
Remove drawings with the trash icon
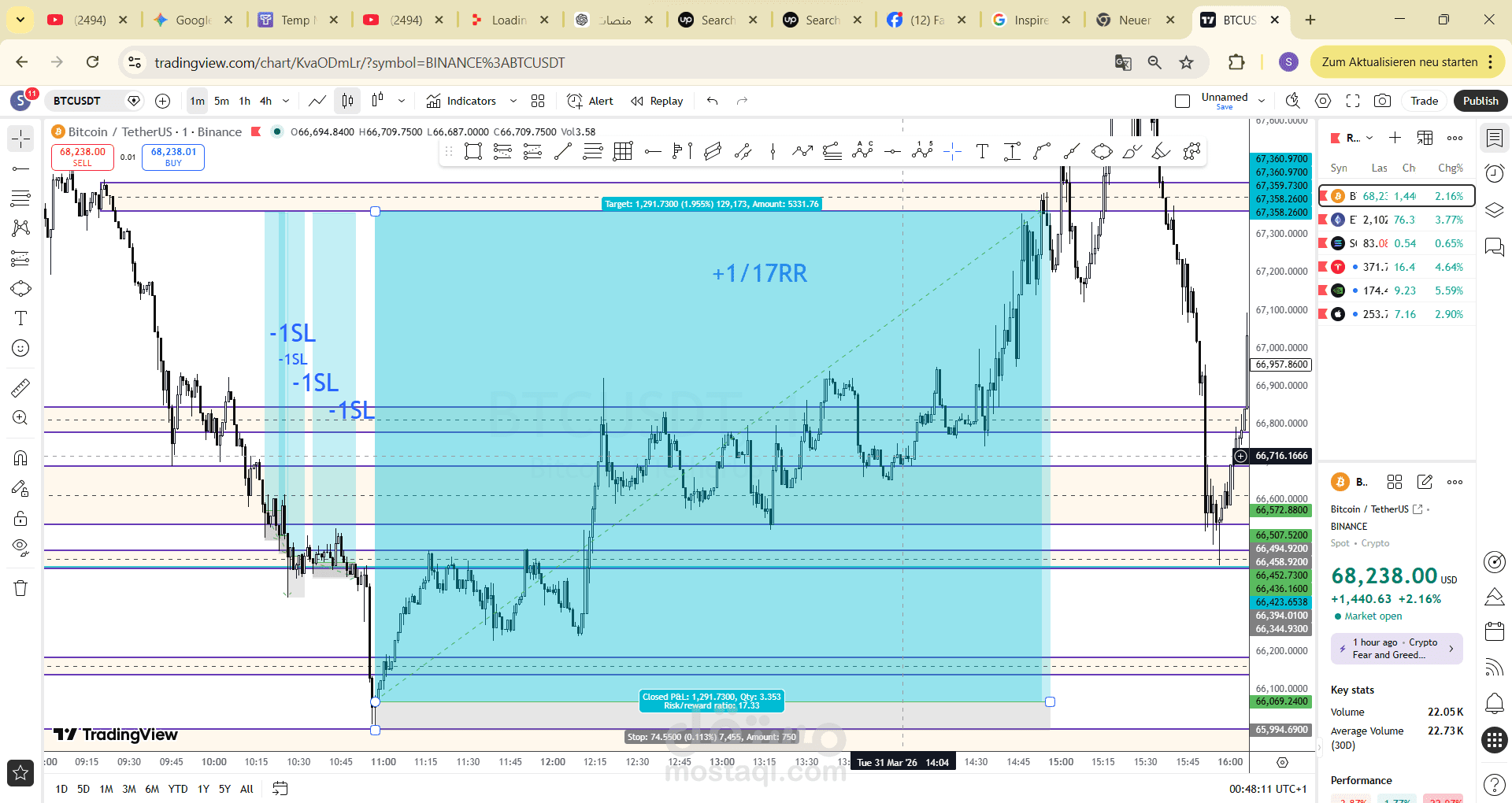20,588
